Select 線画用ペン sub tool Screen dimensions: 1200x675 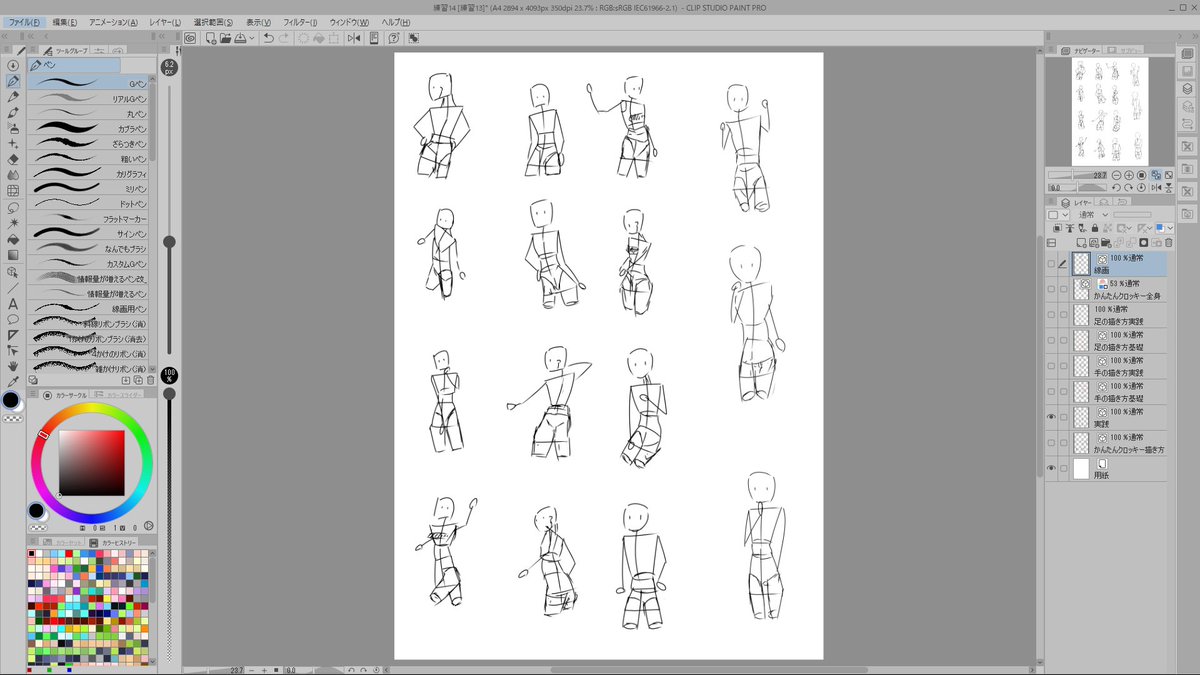coord(90,309)
